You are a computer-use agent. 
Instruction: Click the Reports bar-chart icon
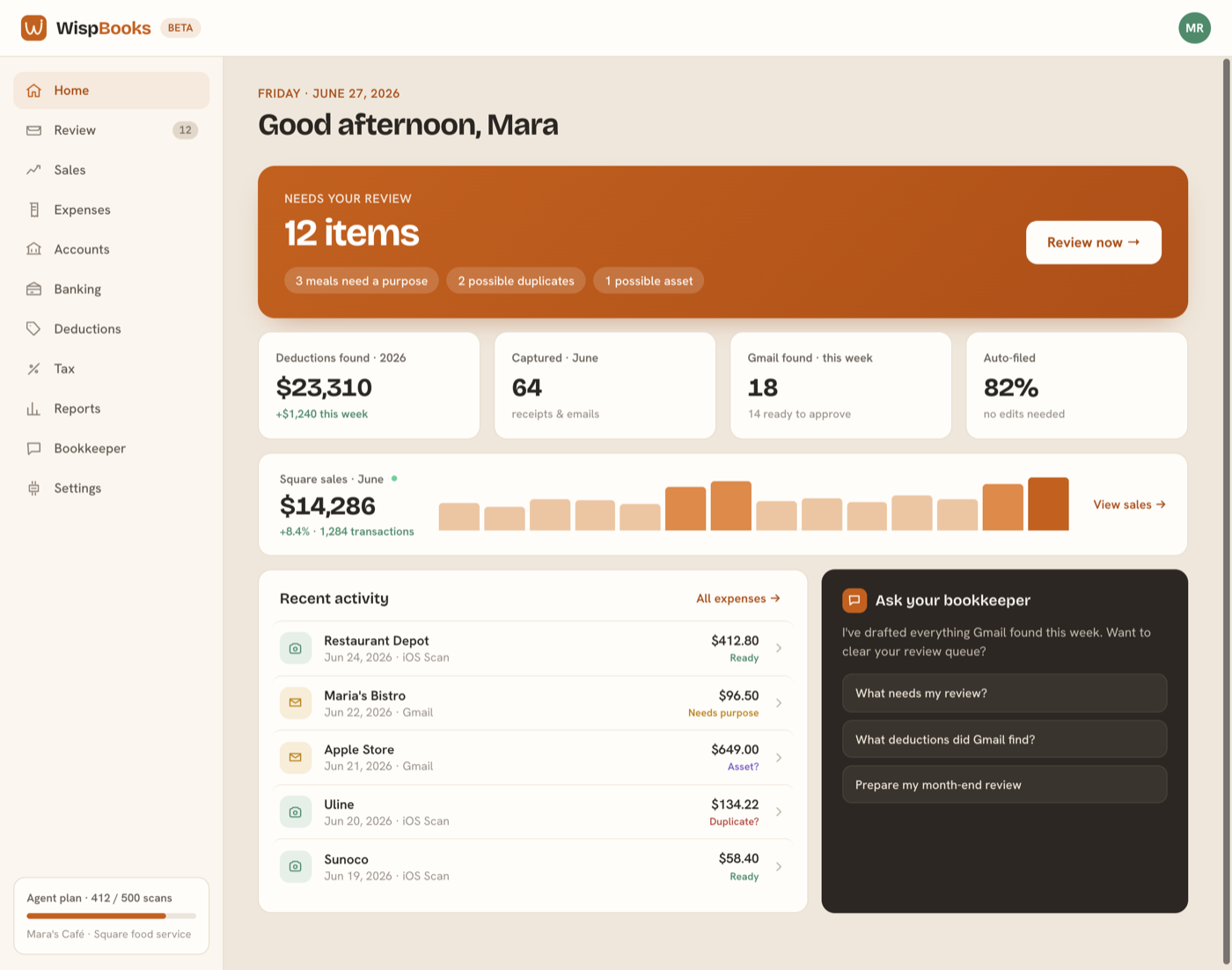coord(33,408)
